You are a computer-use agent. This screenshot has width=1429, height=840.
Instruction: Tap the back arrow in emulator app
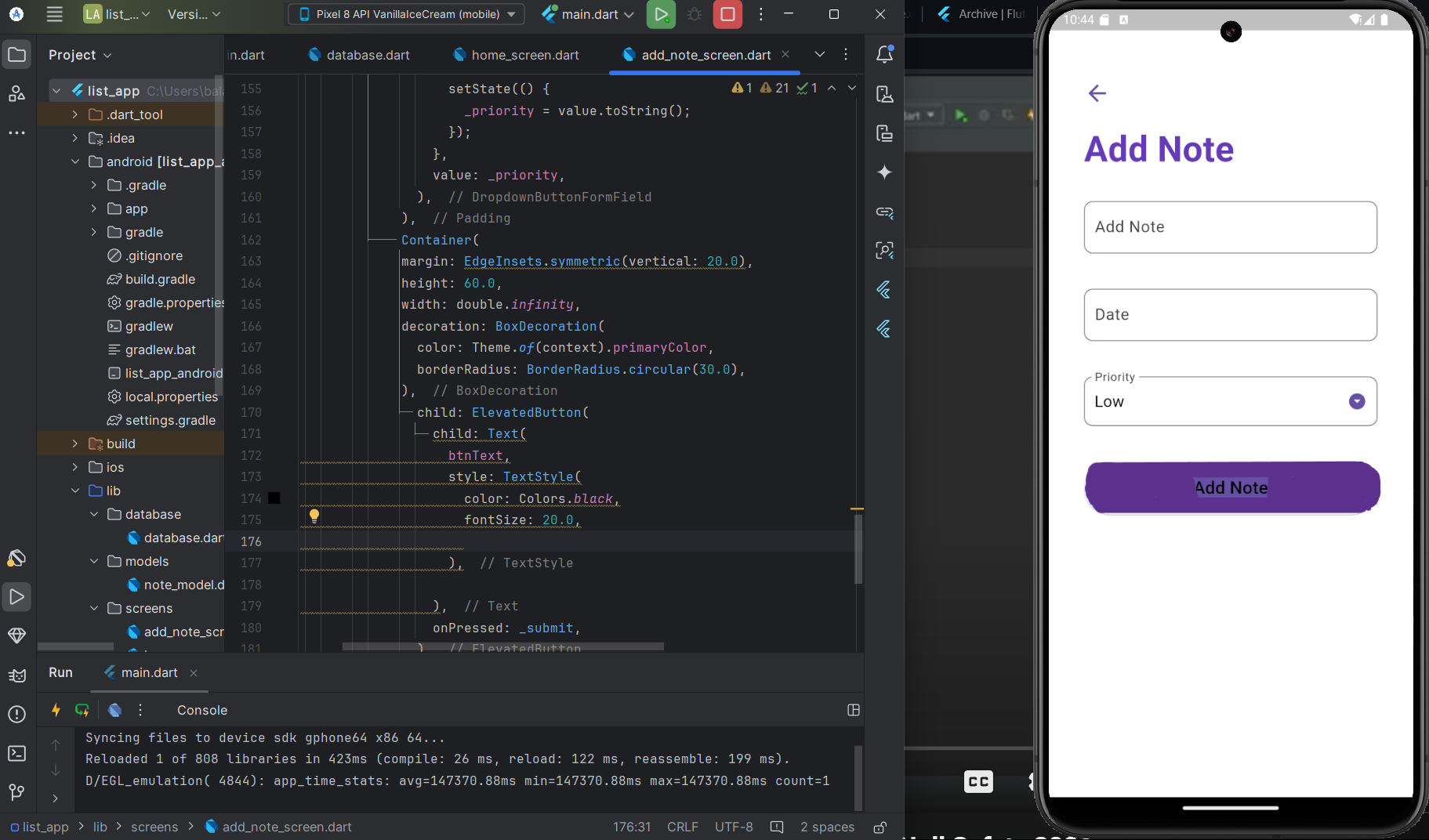pos(1097,93)
